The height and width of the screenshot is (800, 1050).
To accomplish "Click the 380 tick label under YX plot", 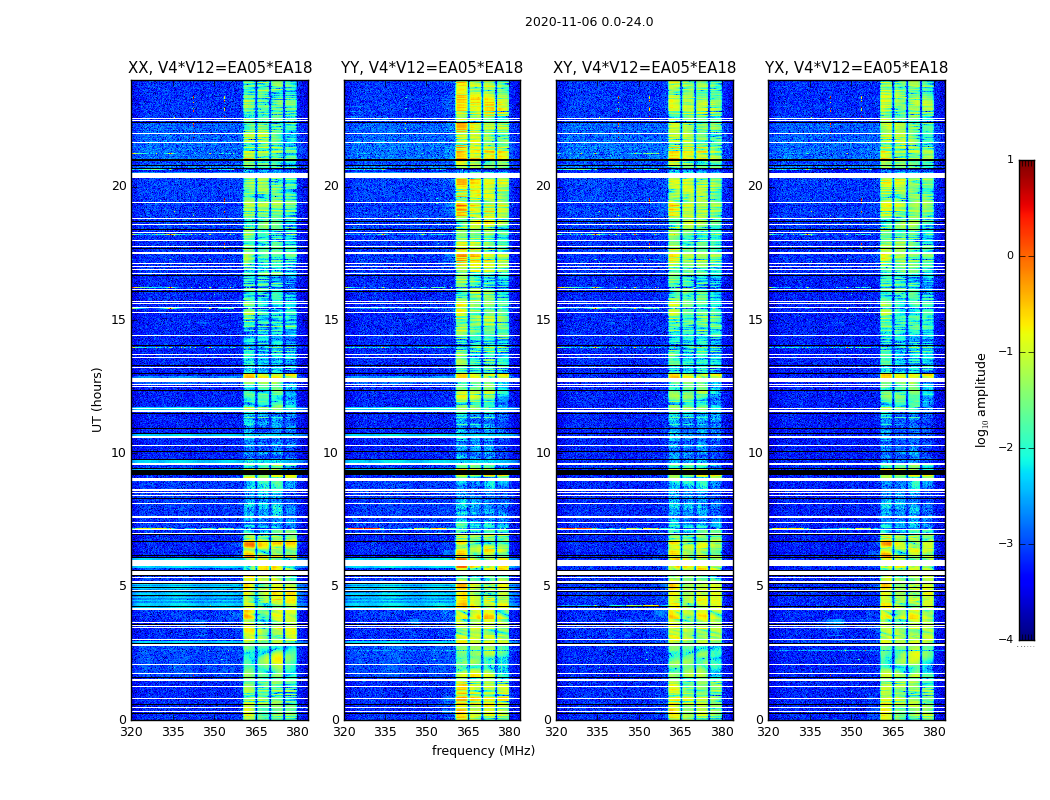I will pyautogui.click(x=934, y=732).
